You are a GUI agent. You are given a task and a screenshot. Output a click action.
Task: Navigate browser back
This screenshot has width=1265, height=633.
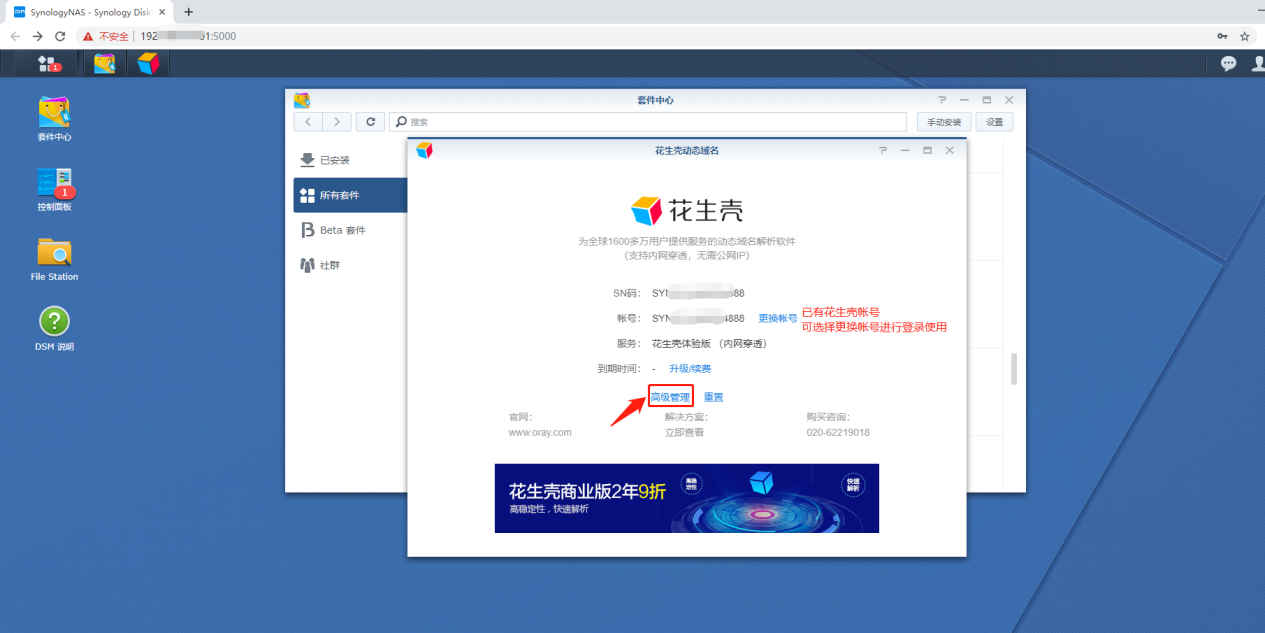tap(15, 35)
